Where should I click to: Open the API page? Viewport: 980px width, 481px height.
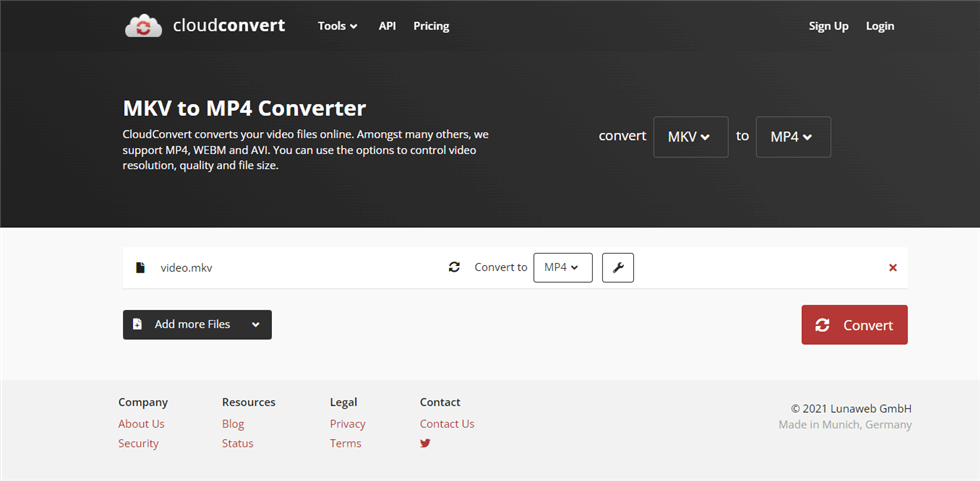pyautogui.click(x=387, y=26)
